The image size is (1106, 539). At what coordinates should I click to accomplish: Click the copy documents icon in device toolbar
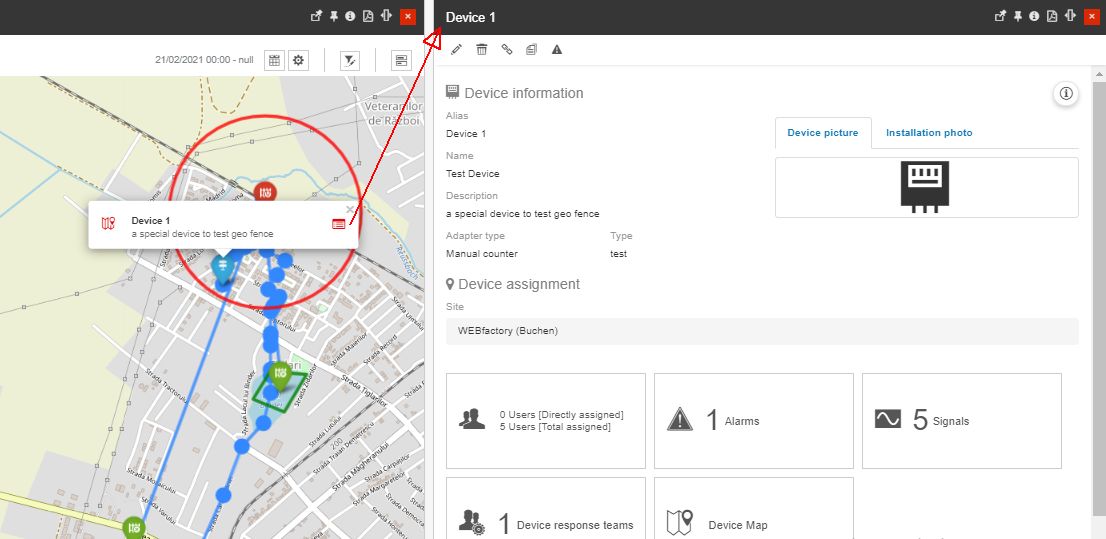[x=532, y=49]
